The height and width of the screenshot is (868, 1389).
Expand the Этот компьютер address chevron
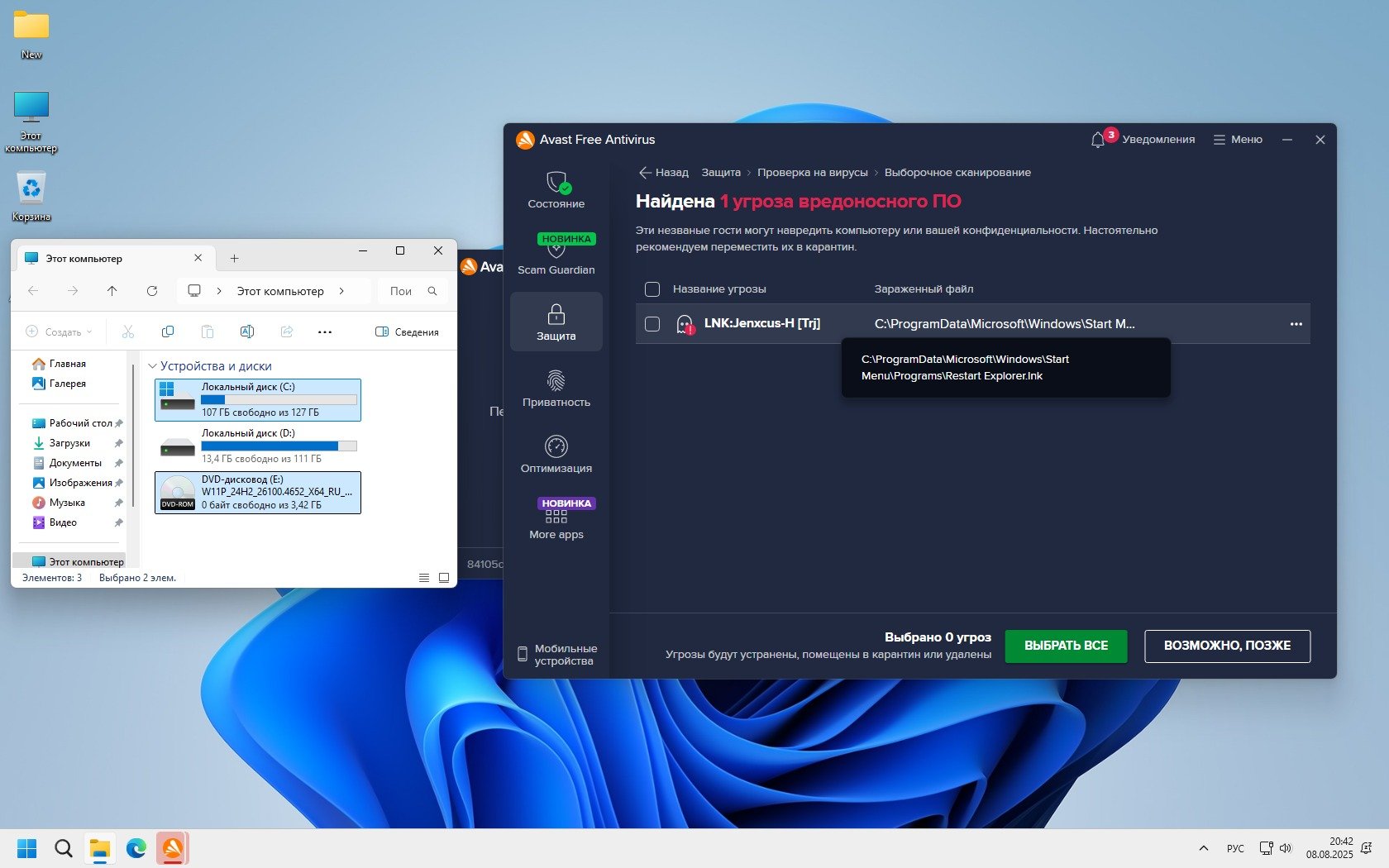[x=341, y=291]
